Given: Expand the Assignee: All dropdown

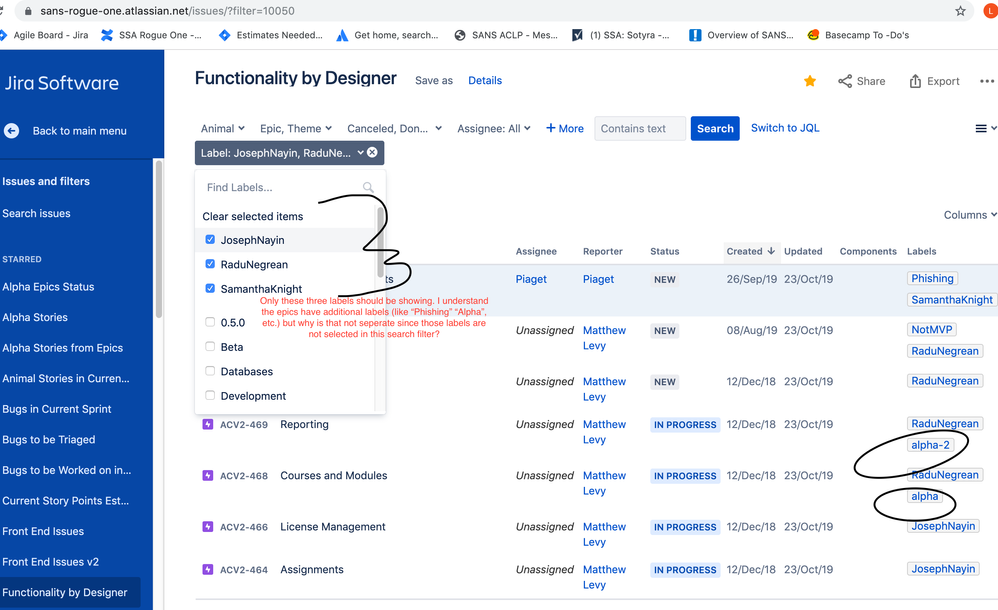Looking at the screenshot, I should [x=494, y=128].
